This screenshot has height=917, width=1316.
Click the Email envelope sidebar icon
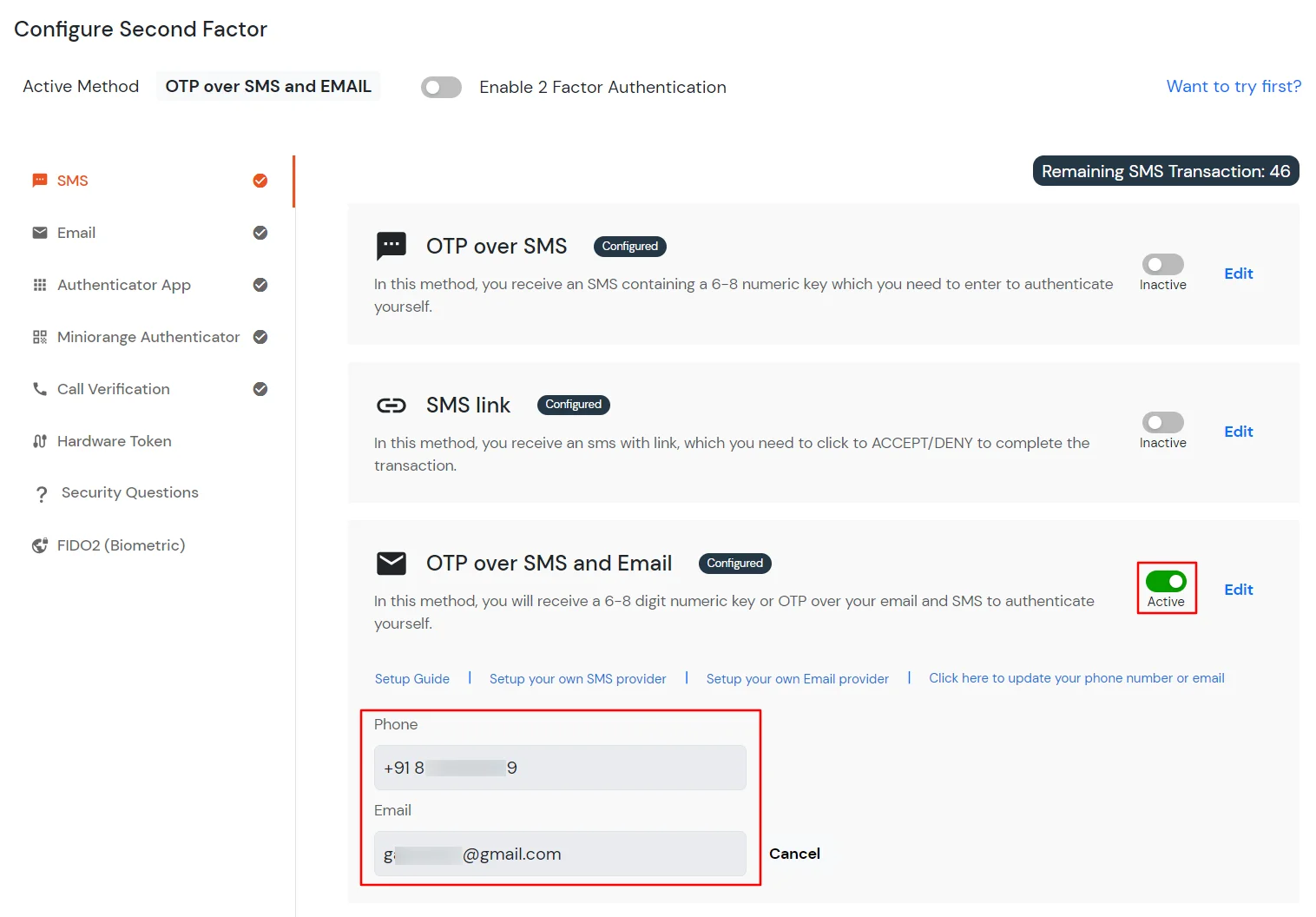point(40,233)
